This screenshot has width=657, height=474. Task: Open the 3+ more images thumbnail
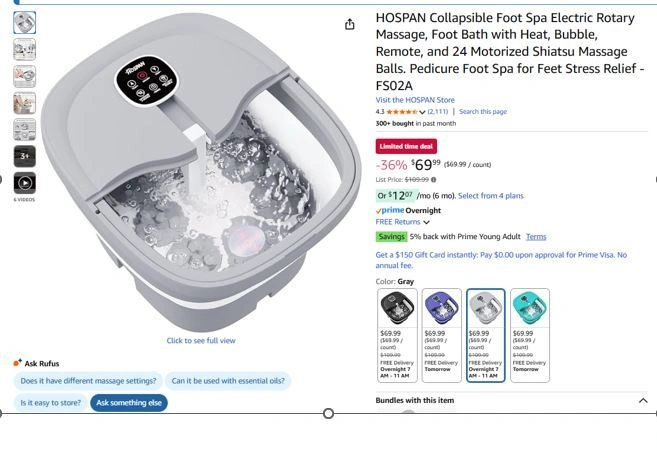[x=25, y=156]
